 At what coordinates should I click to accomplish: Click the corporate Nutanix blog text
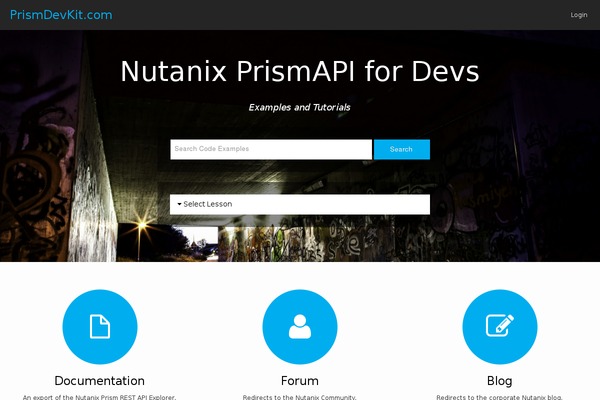(x=499, y=397)
